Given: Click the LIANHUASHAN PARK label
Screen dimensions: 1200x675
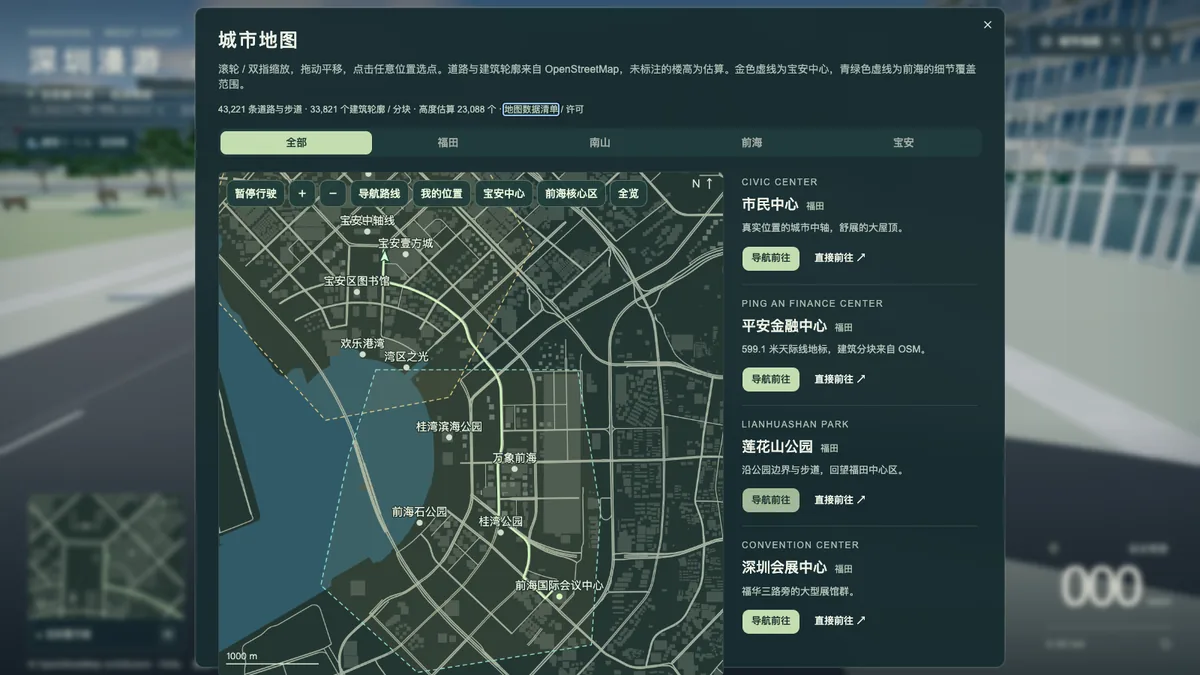Looking at the screenshot, I should 795,424.
